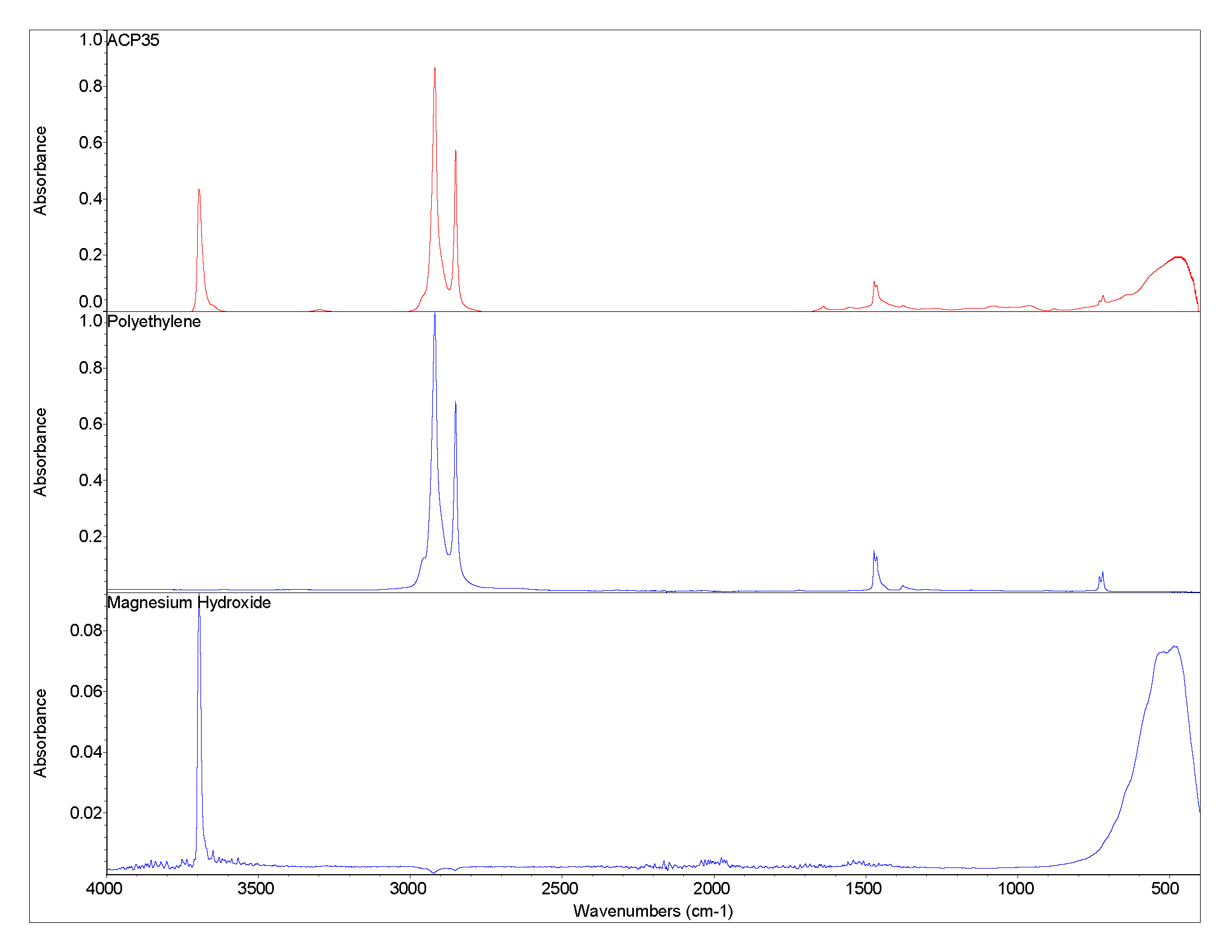
Task: Click the ACP35 Absorbance axis label
Action: [x=40, y=170]
